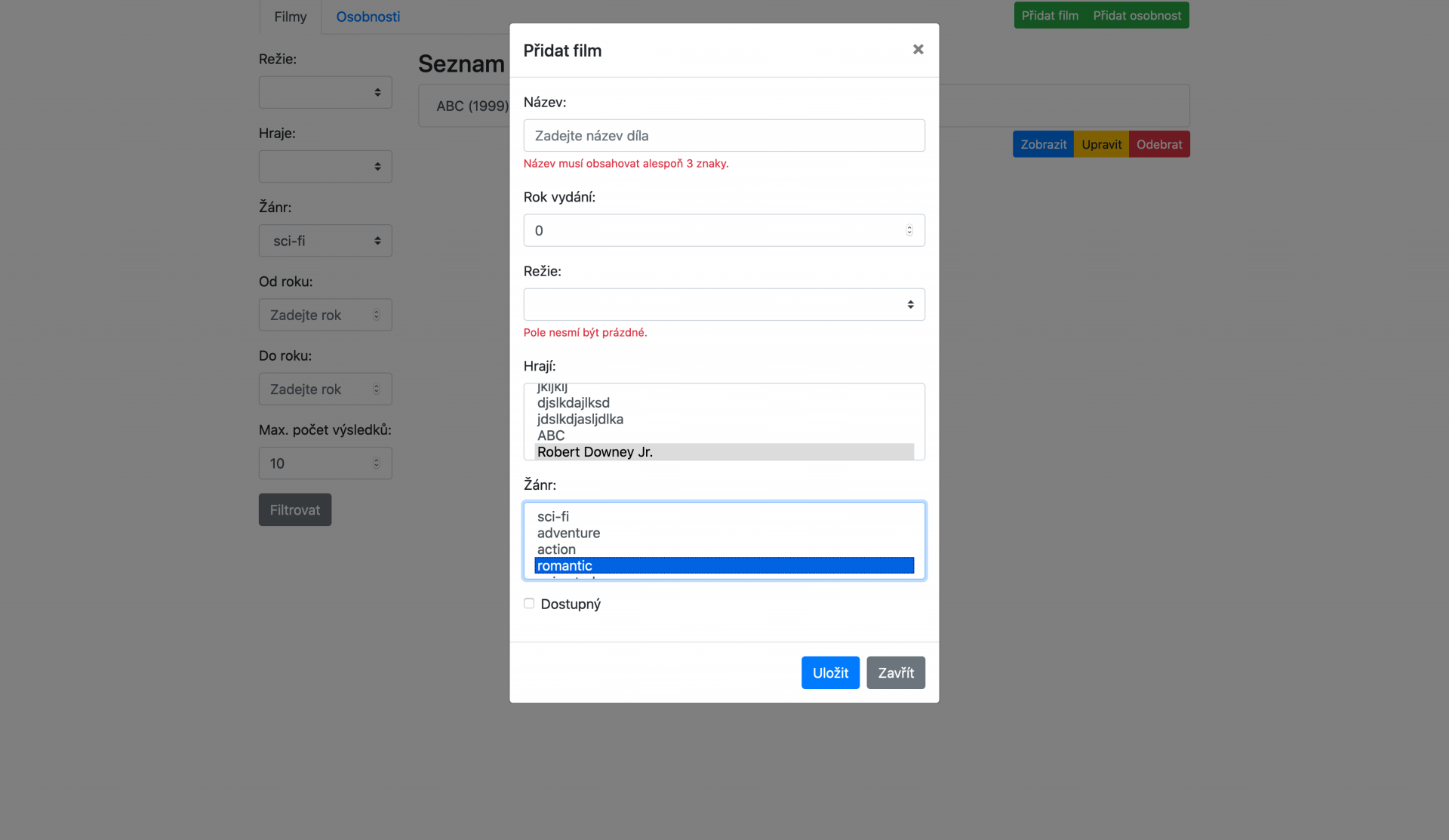This screenshot has height=840, width=1449.
Task: Select the action genre option
Action: pos(556,549)
